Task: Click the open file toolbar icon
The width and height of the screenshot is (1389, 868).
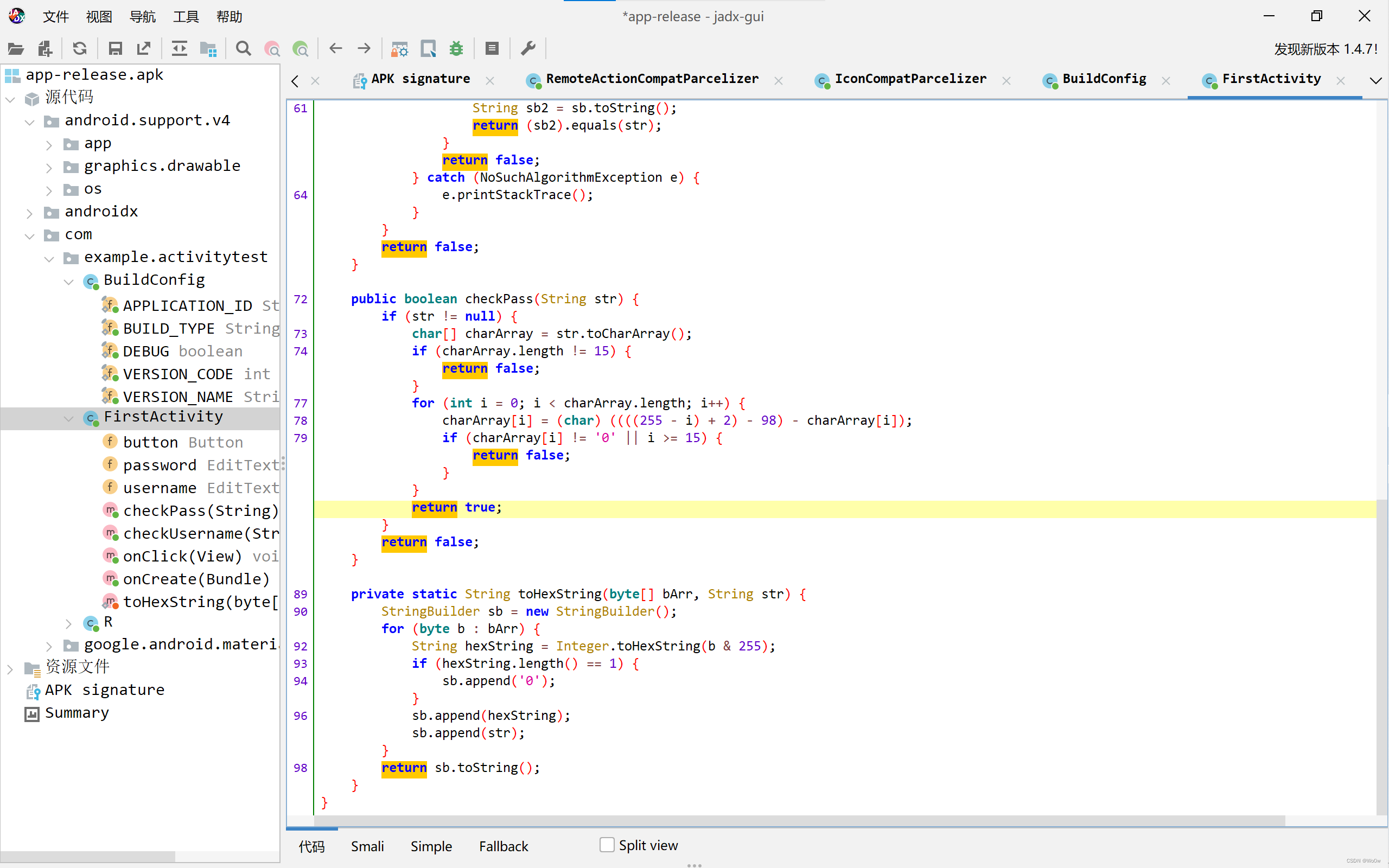Action: click(16, 49)
